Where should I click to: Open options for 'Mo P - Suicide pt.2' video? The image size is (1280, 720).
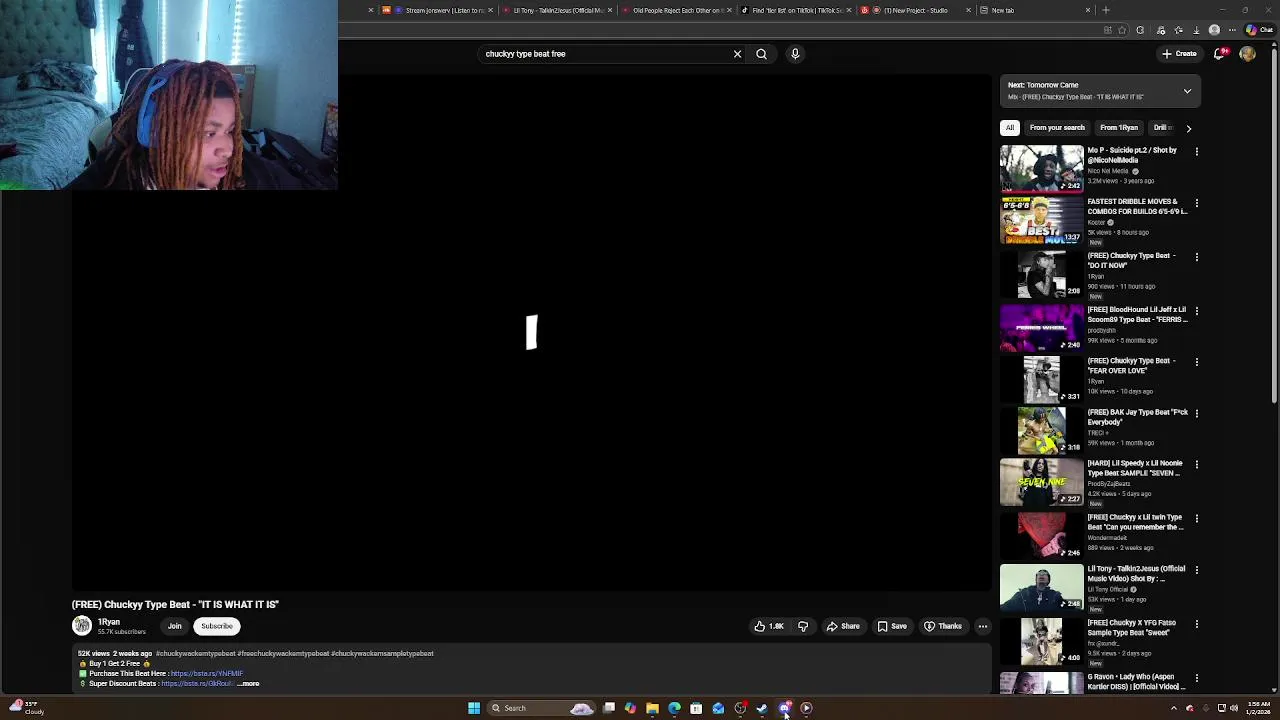tap(1196, 151)
